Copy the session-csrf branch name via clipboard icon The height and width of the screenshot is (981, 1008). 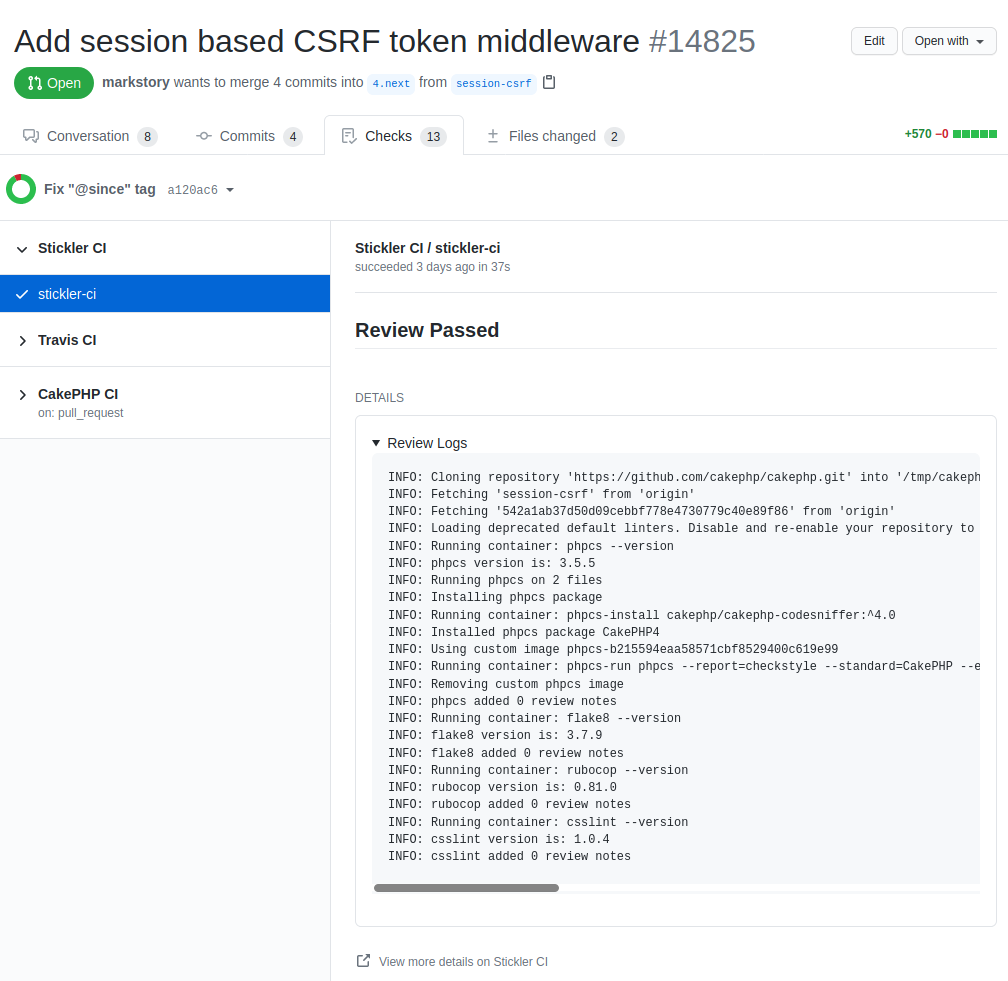(549, 82)
